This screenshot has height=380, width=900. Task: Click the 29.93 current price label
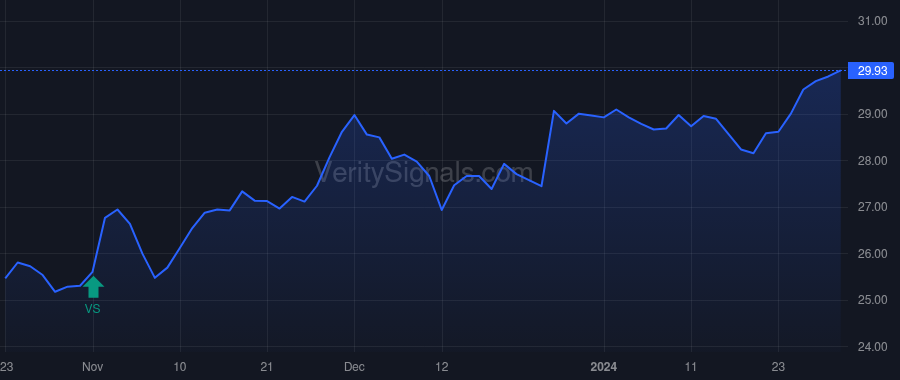(871, 71)
